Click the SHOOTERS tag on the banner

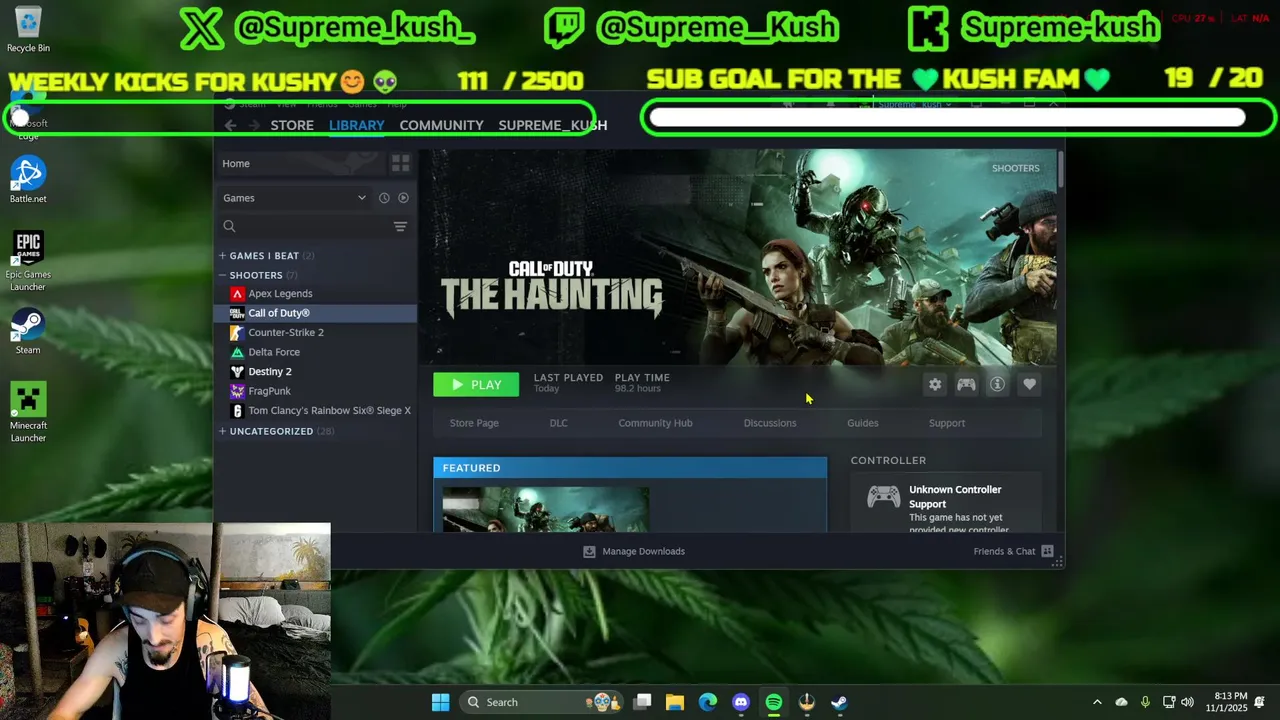tap(1015, 168)
